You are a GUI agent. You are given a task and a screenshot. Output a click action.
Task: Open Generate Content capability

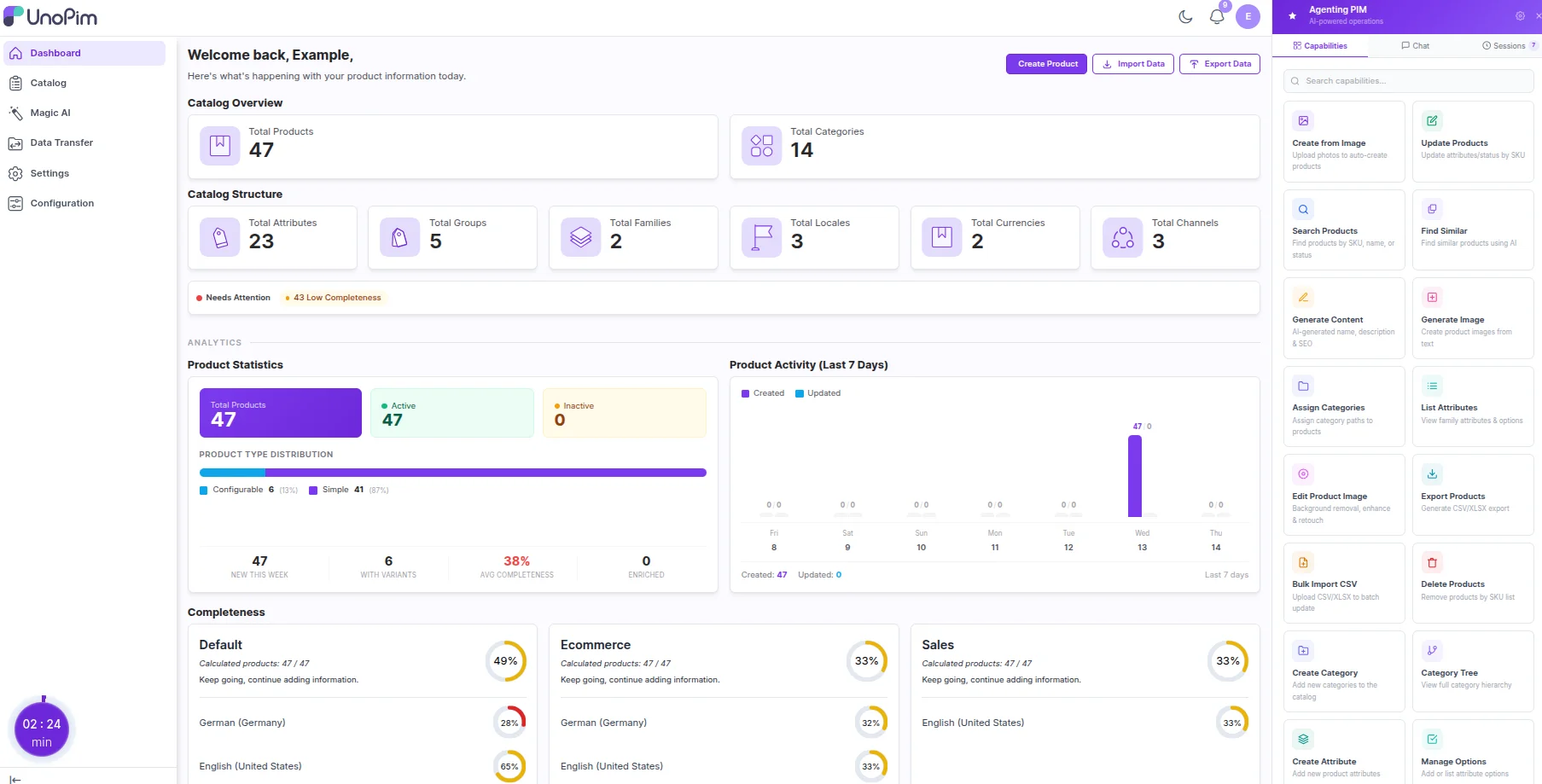[x=1343, y=318]
